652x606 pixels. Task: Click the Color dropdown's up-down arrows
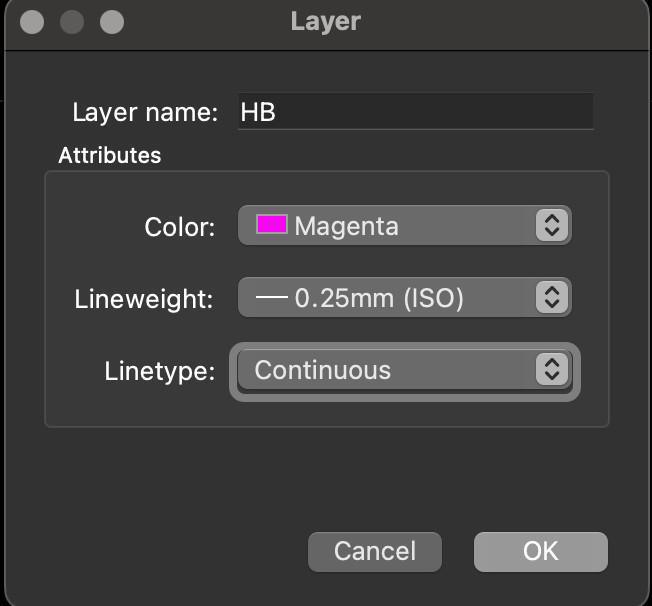(x=551, y=225)
